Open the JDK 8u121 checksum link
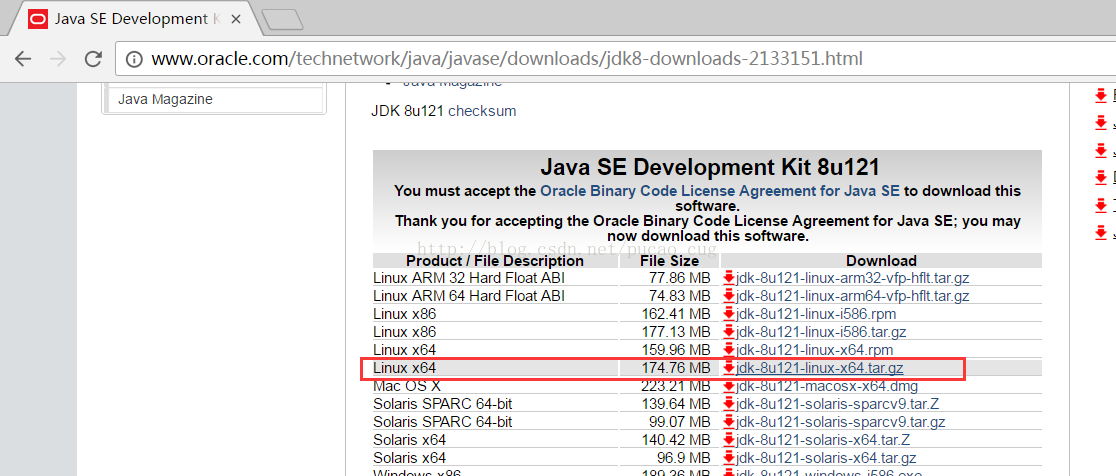This screenshot has width=1116, height=476. [482, 111]
